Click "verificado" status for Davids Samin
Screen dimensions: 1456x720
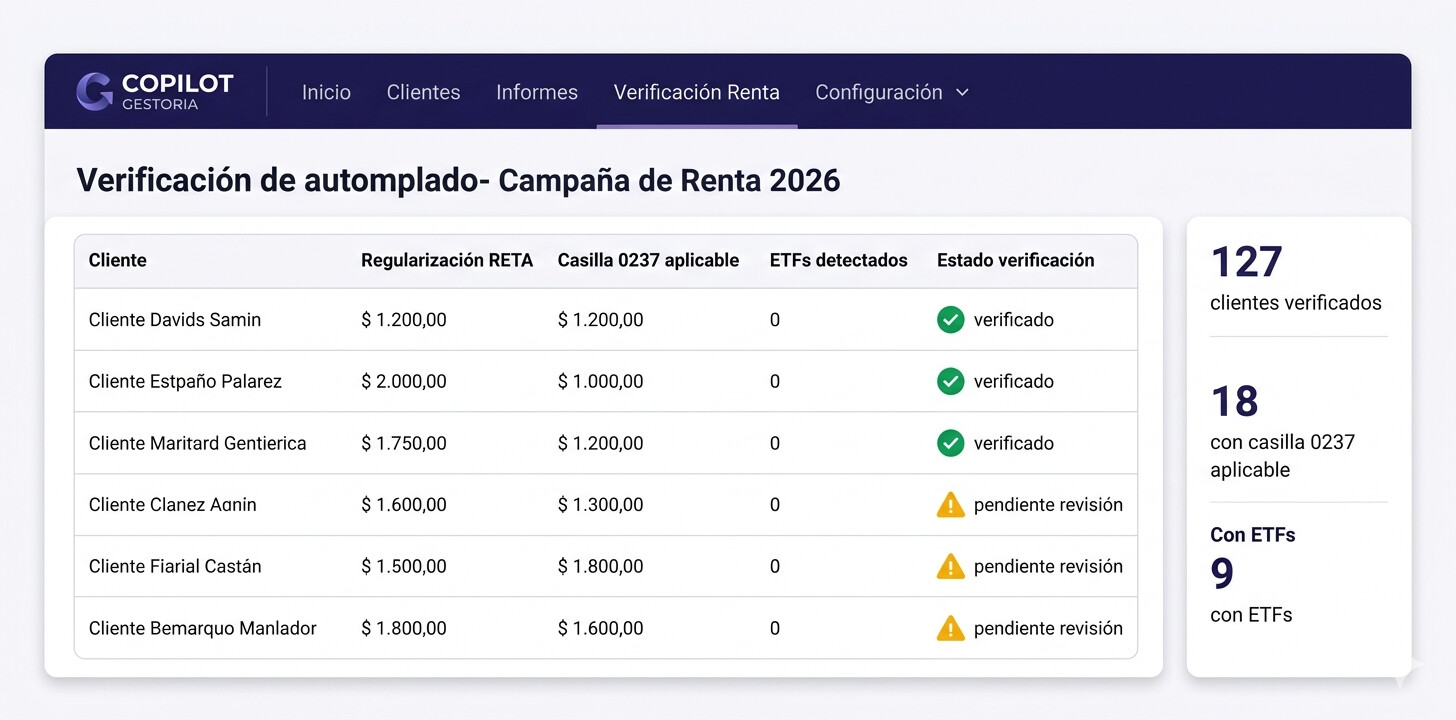[x=1014, y=320]
